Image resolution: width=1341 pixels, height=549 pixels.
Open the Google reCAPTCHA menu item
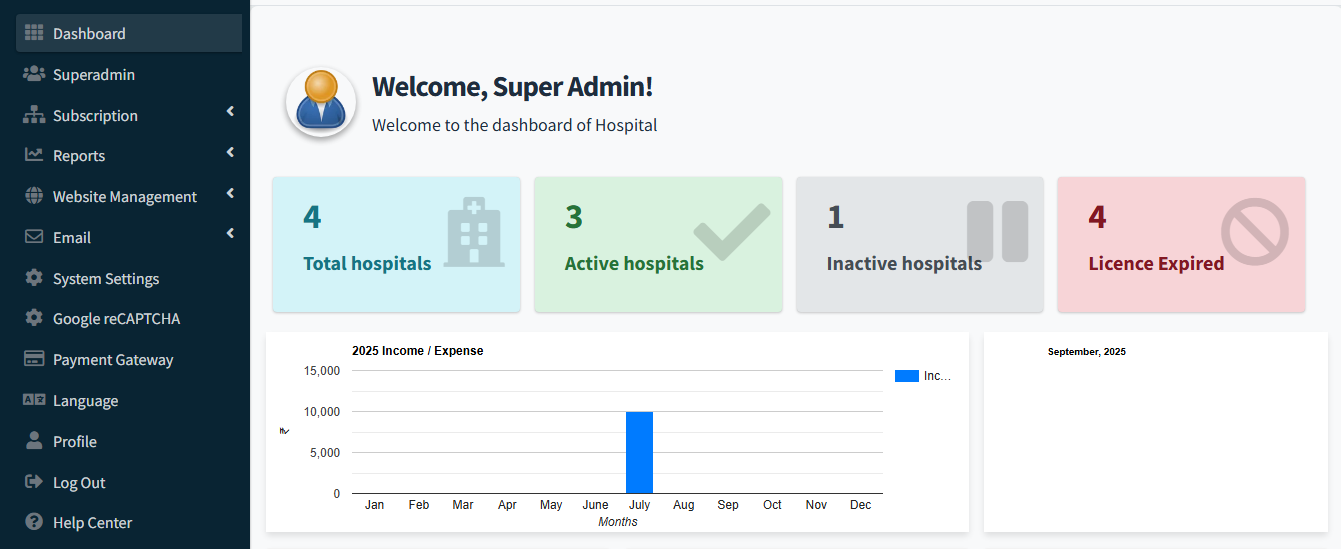pyautogui.click(x=116, y=319)
